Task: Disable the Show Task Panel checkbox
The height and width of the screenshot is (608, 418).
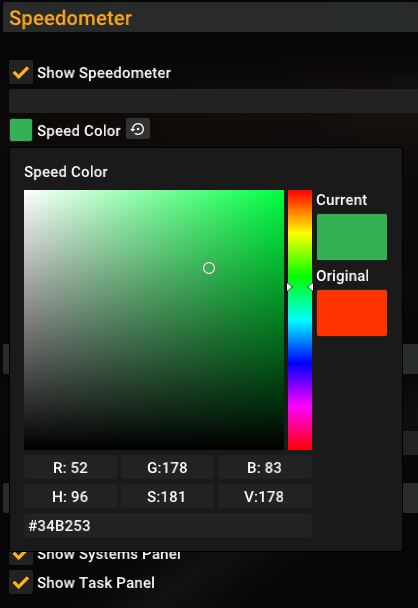Action: [x=21, y=582]
